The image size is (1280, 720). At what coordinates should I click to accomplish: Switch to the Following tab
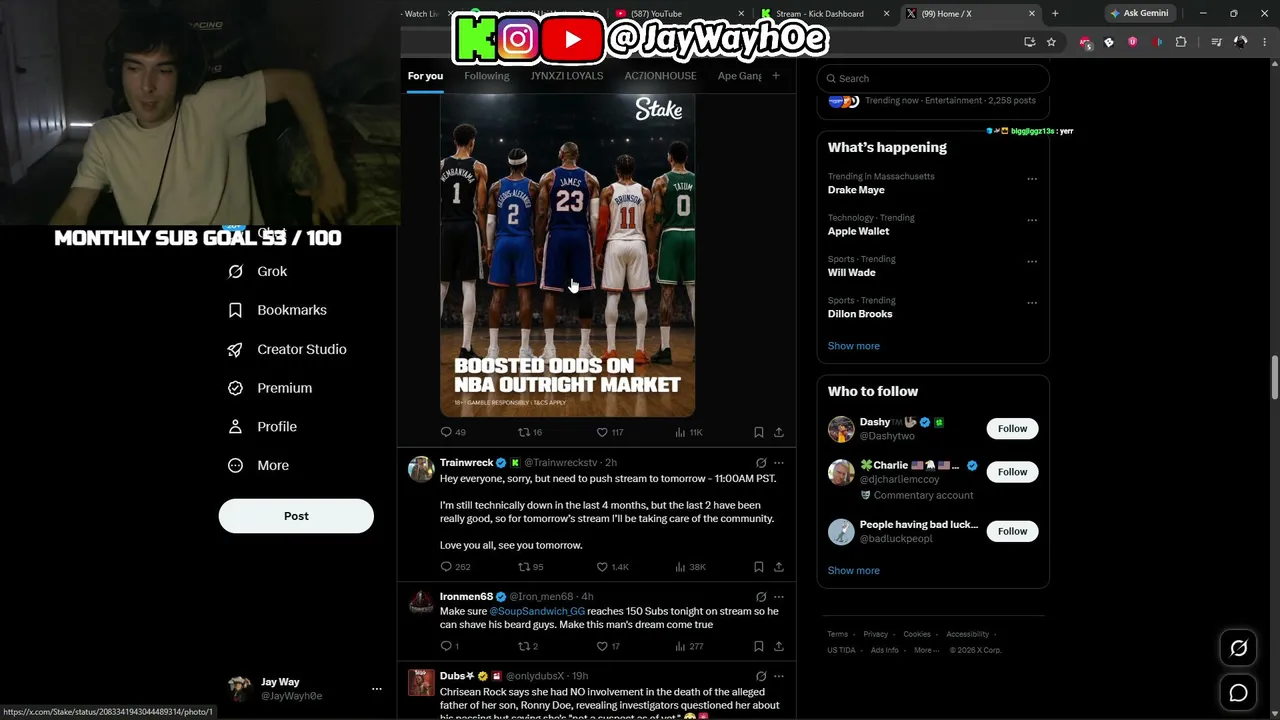[x=487, y=76]
